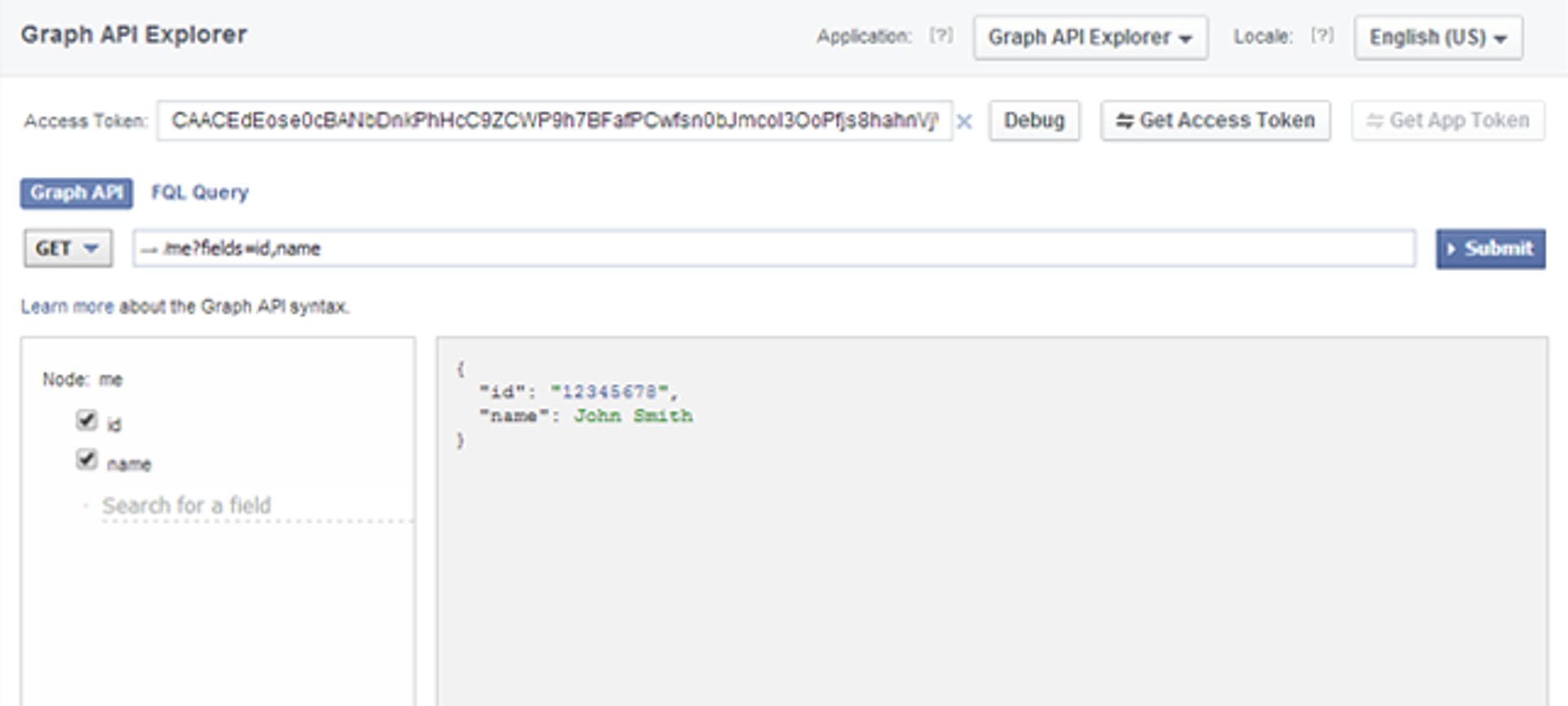Image resolution: width=1568 pixels, height=706 pixels.
Task: Open the Graph API Explorer application dropdown
Action: pos(1090,38)
